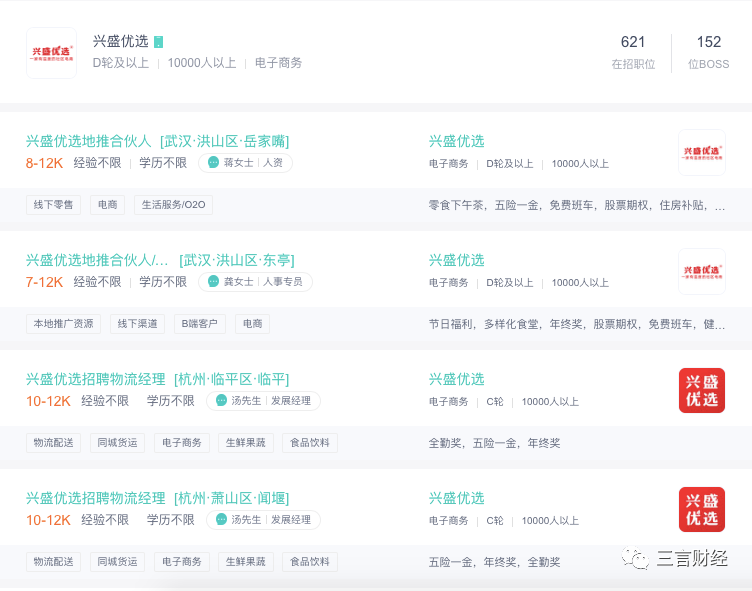Click red 兴盛优选 logo in 临平 job
Screen dimensions: 752x591
702,390
